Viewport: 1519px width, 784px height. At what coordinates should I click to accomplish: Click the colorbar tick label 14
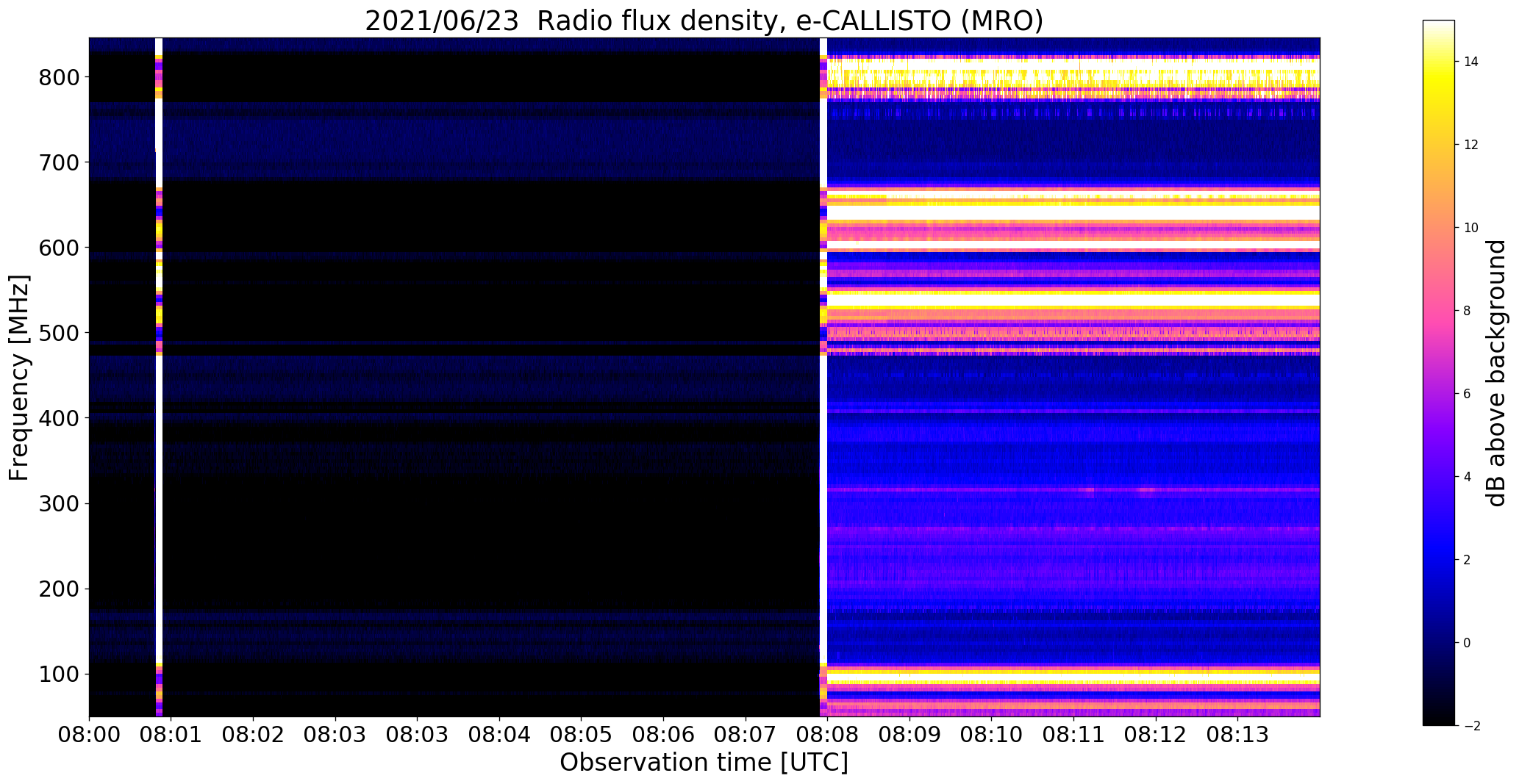pyautogui.click(x=1471, y=62)
